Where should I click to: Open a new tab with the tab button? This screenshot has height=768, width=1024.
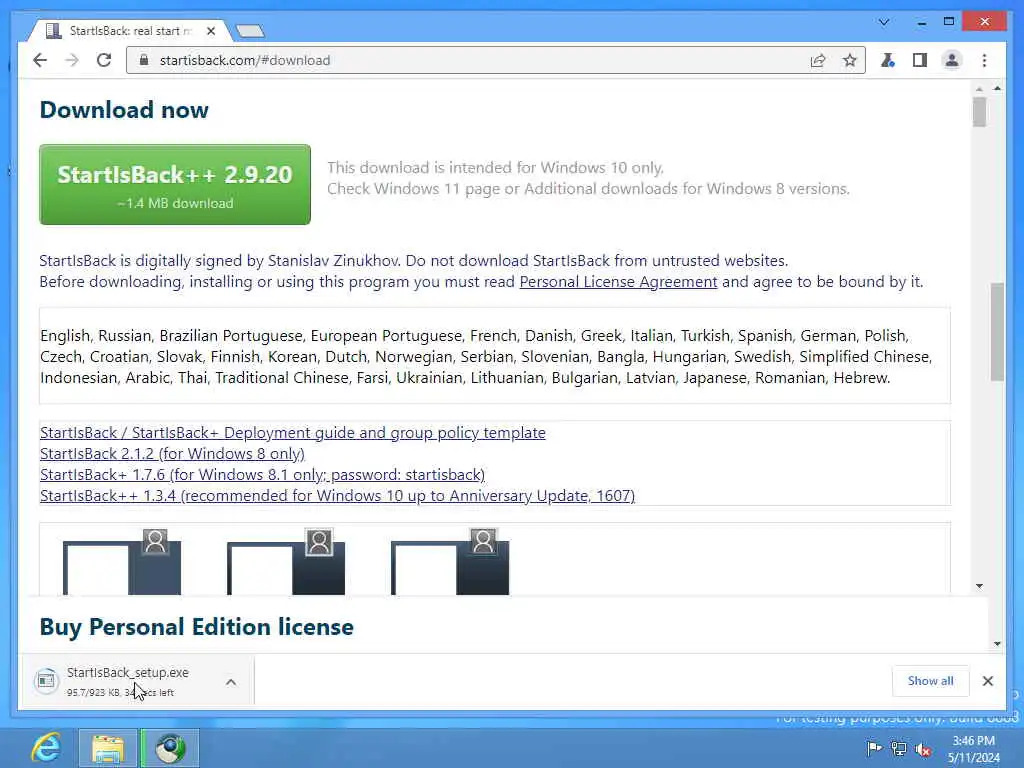tap(250, 31)
